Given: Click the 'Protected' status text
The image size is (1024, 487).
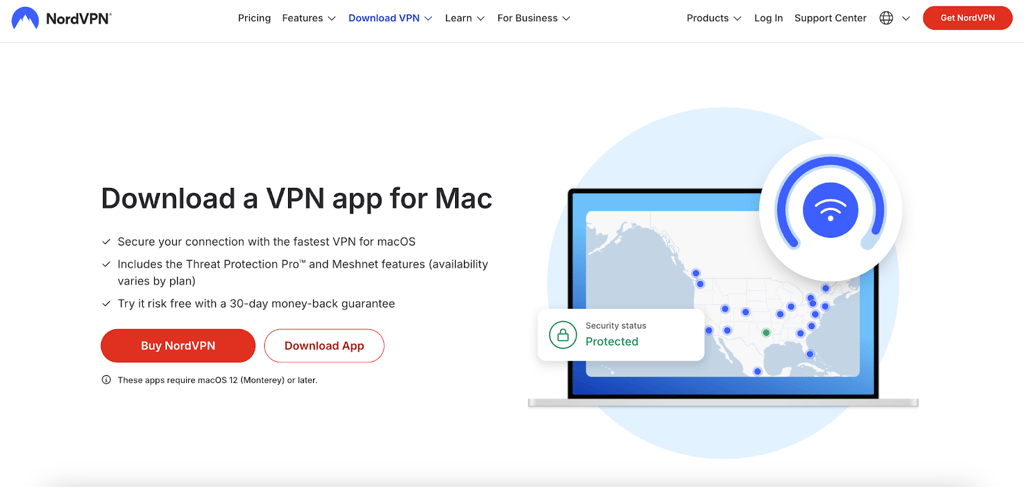Looking at the screenshot, I should click(612, 341).
